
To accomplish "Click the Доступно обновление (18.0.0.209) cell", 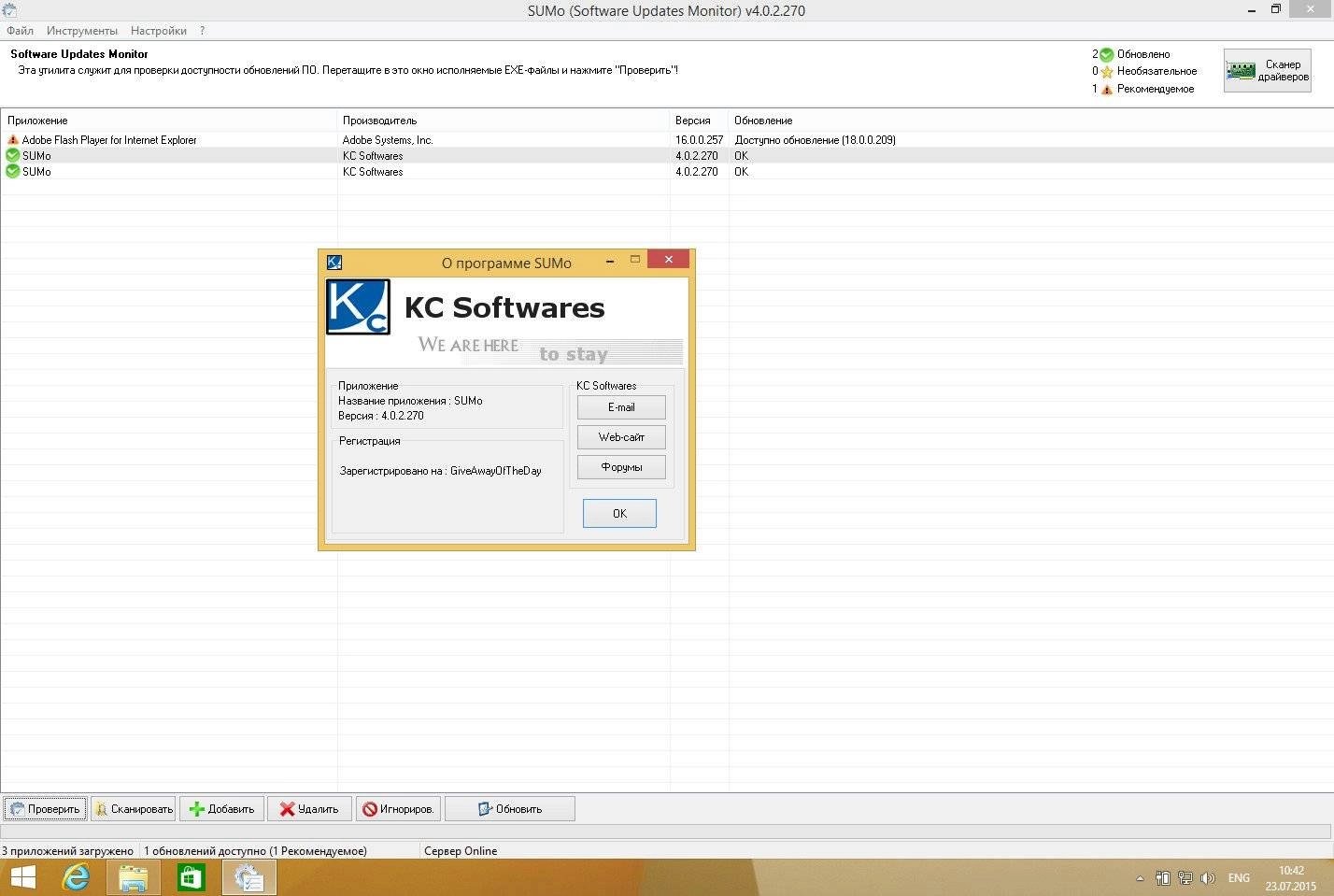I will 815,140.
